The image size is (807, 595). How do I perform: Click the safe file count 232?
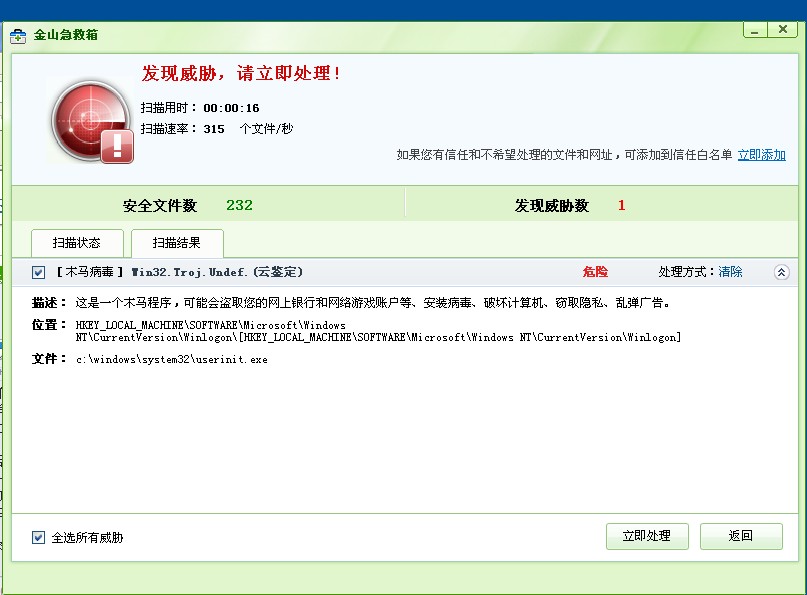tap(239, 205)
